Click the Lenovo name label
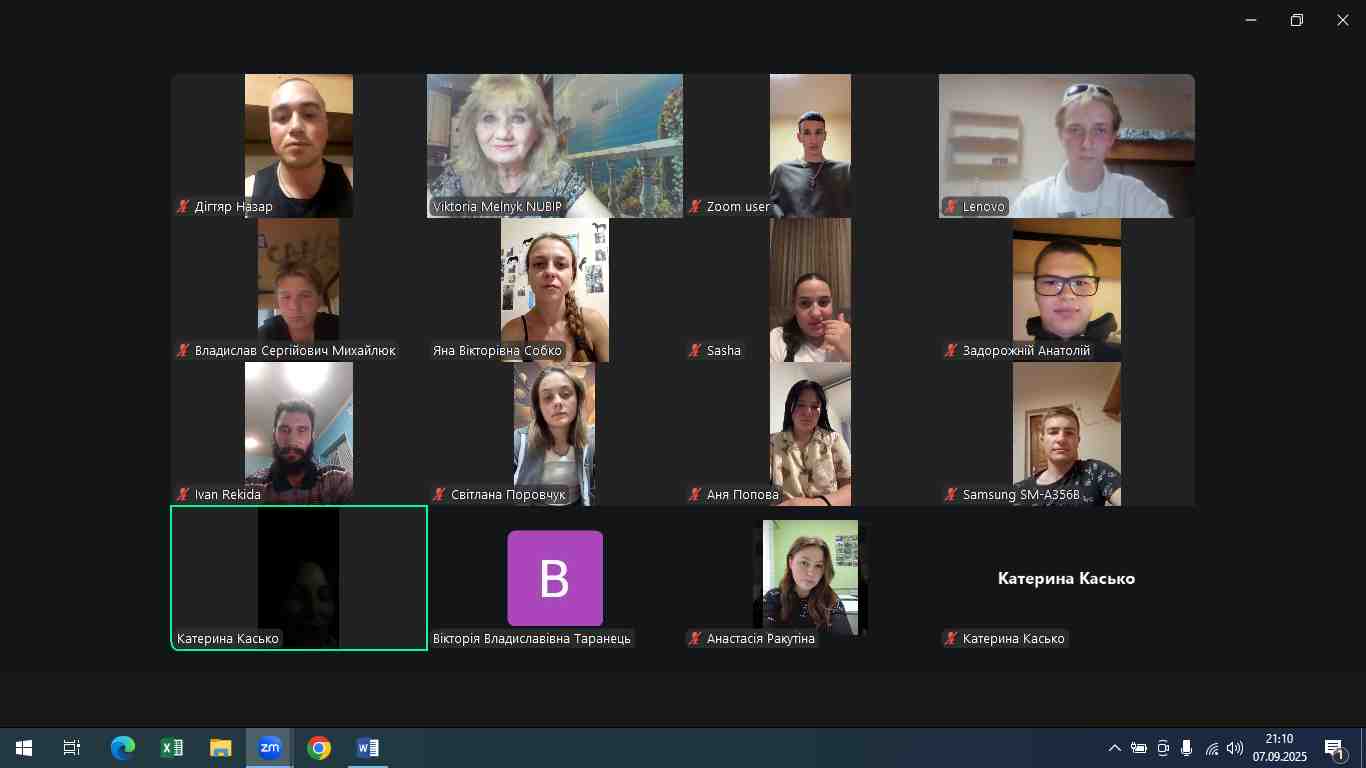This screenshot has height=768, width=1366. pos(984,207)
